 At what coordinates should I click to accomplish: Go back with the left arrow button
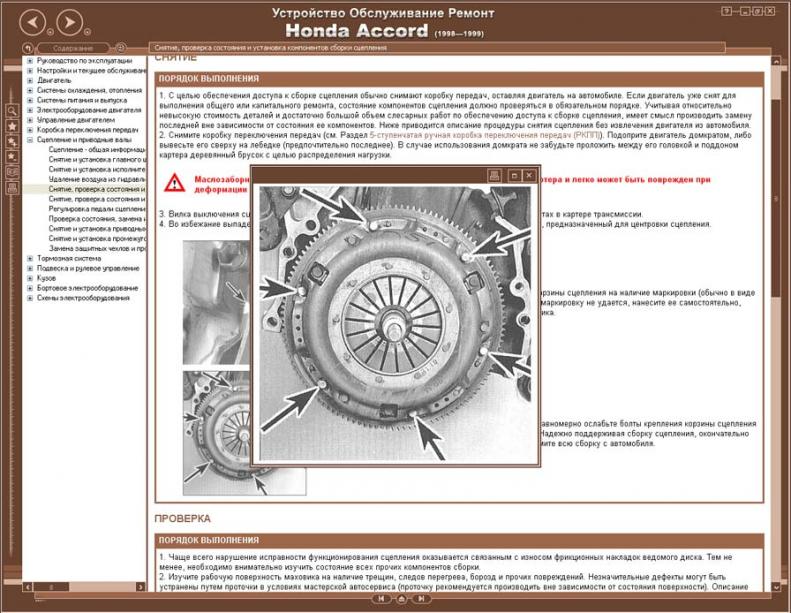[32, 22]
